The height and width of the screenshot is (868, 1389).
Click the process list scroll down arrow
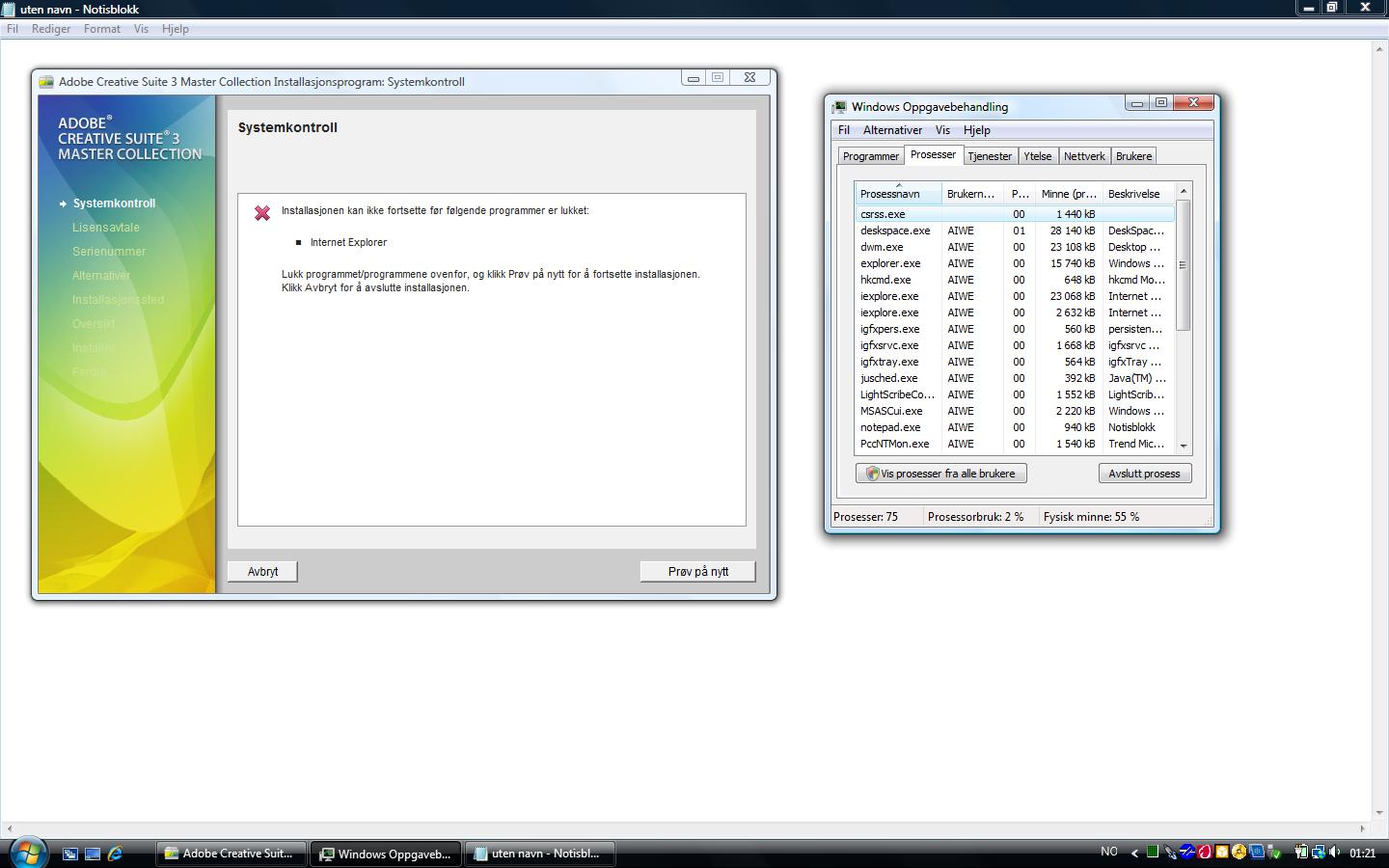pos(1184,447)
